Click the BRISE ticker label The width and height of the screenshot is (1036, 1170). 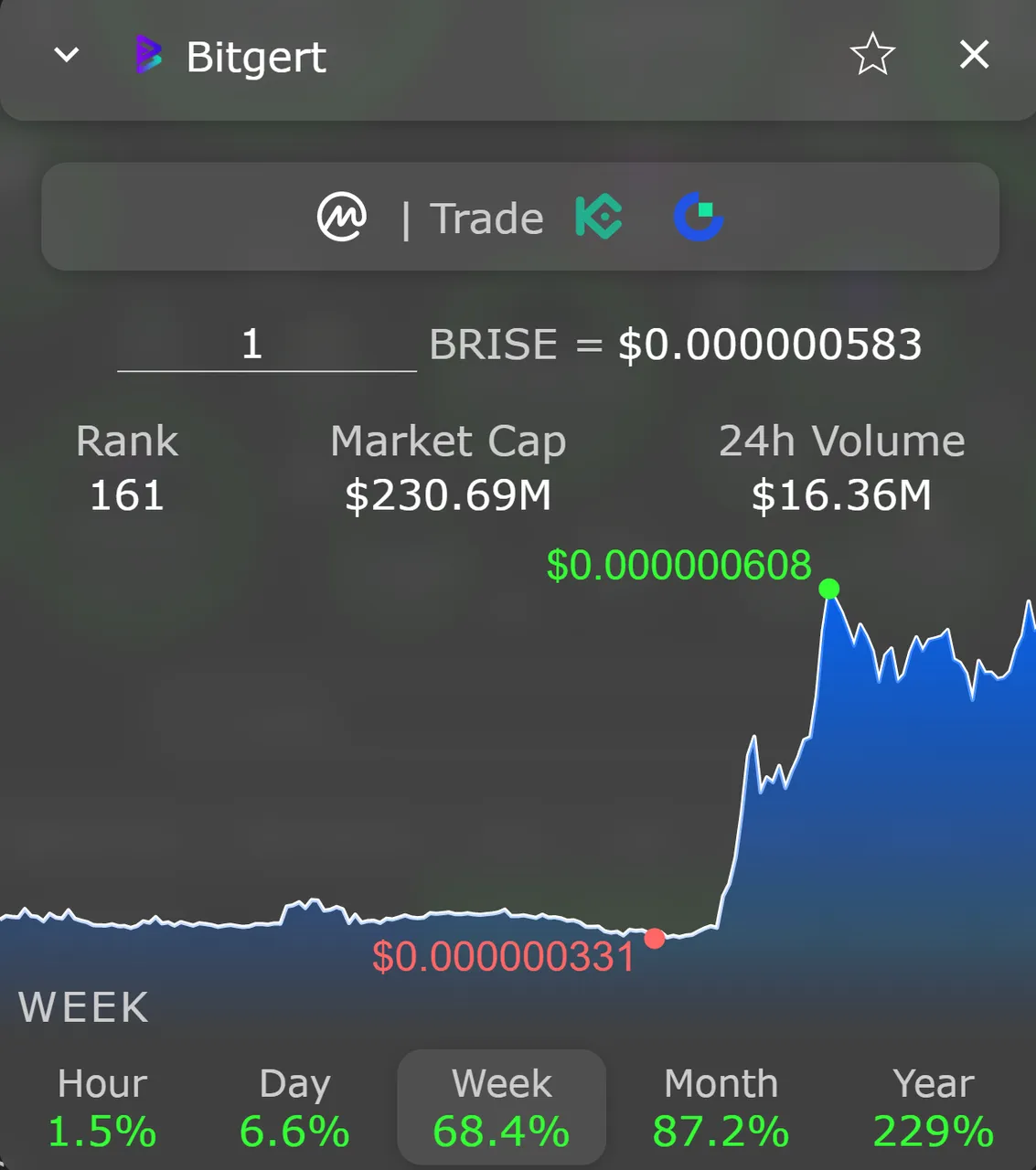(x=493, y=345)
